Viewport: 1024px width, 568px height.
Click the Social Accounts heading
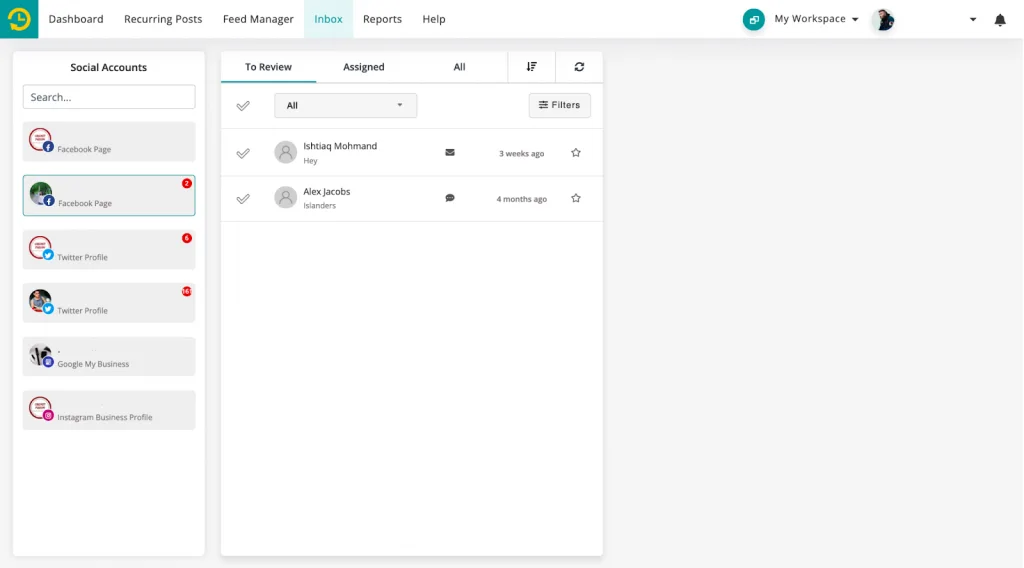tap(108, 67)
